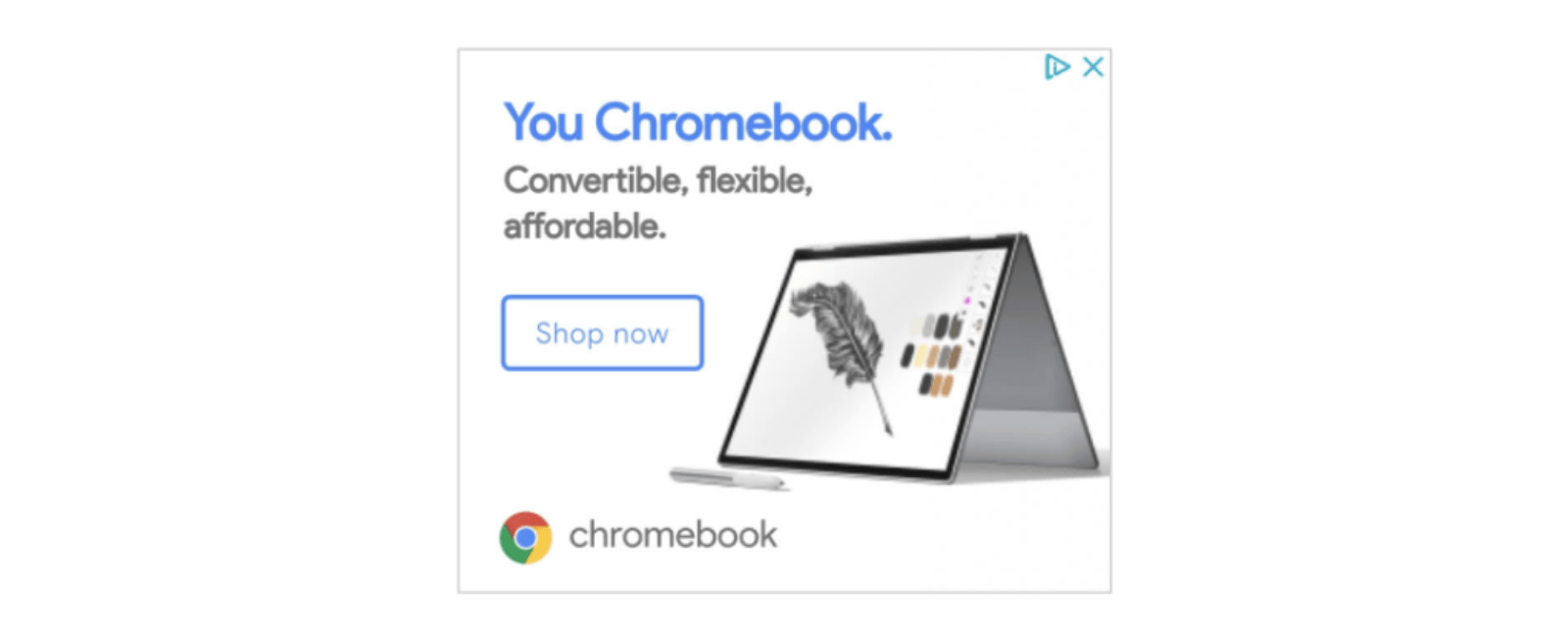Click the stylus pen beside the laptop

point(728,477)
